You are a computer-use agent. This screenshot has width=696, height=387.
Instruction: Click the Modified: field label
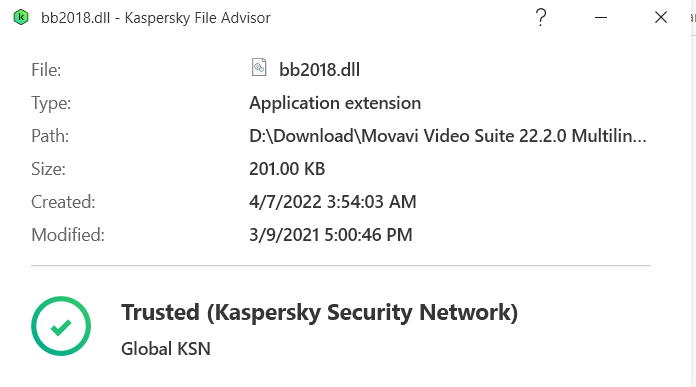click(x=67, y=235)
